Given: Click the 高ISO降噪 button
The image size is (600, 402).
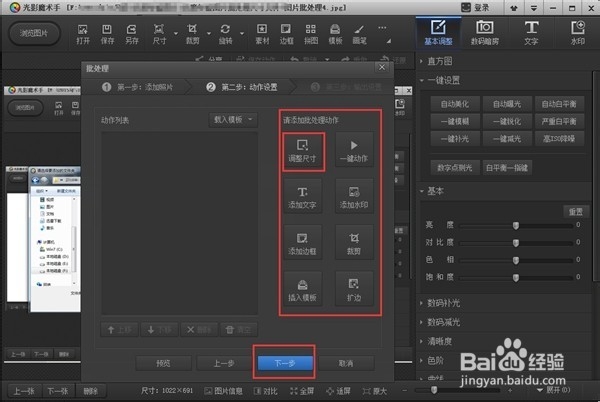Looking at the screenshot, I should click(559, 139).
